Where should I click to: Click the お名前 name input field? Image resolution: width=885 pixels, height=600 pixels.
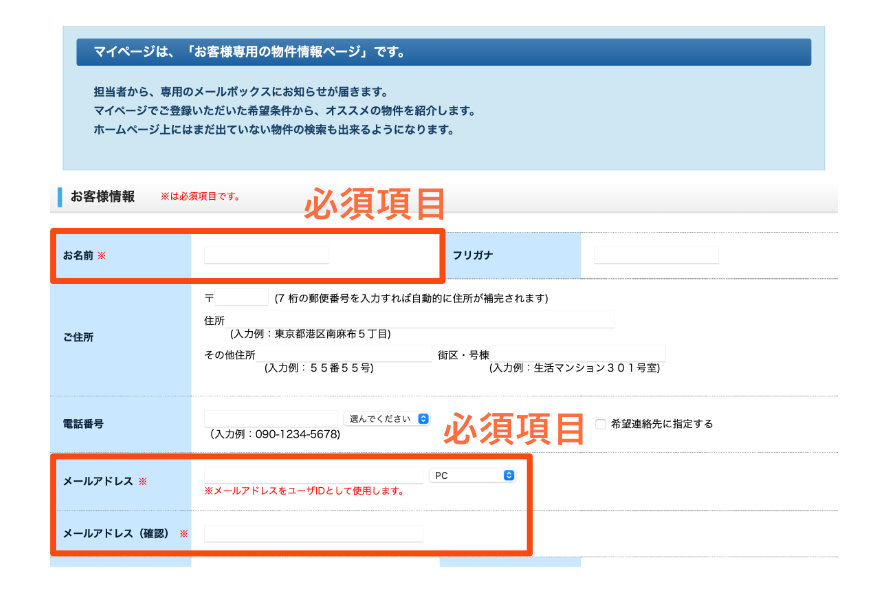266,255
